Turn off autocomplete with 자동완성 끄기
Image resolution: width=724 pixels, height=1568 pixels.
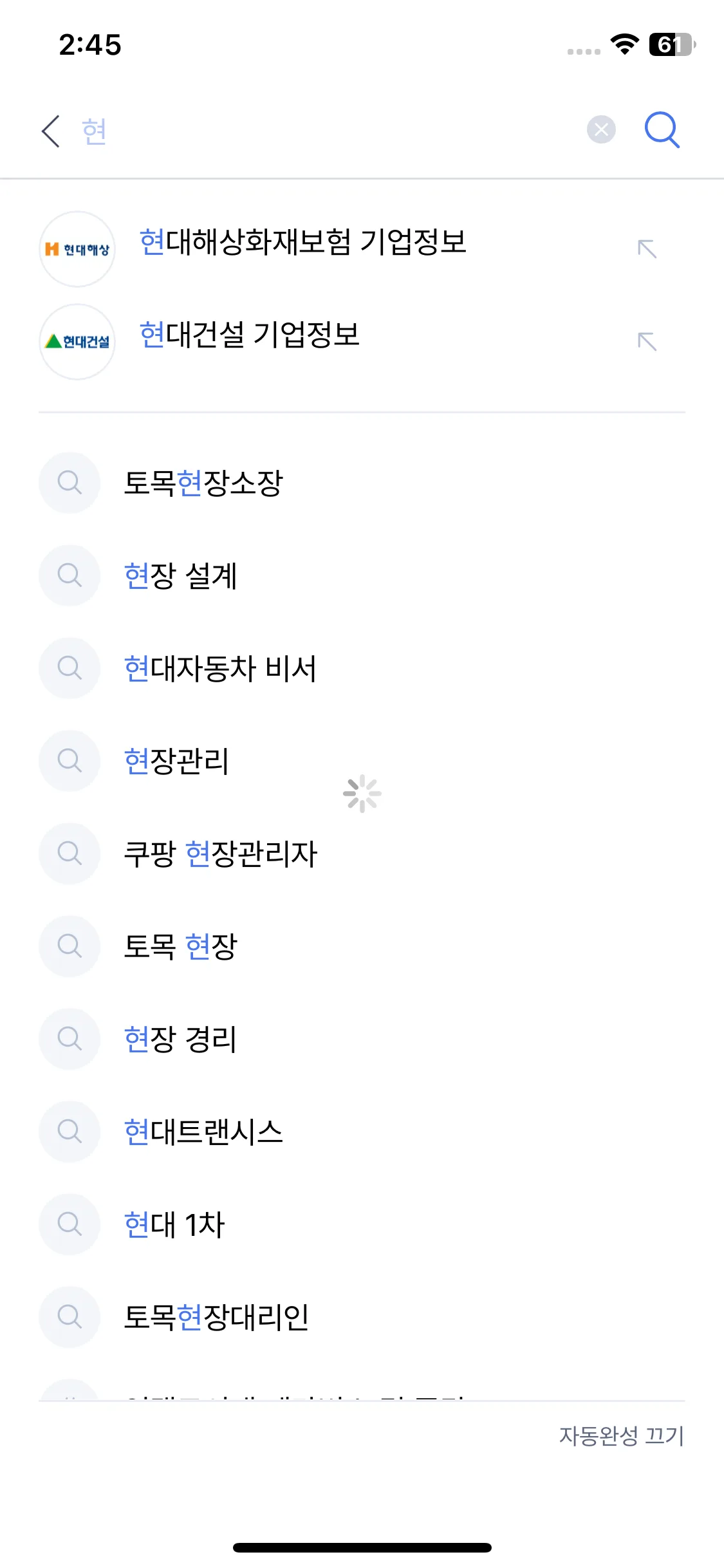point(621,1435)
